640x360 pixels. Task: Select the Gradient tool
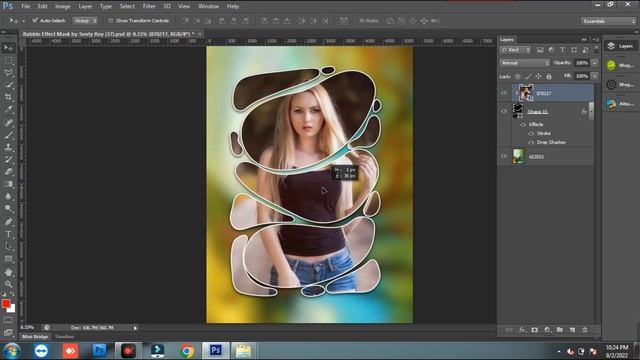point(8,184)
